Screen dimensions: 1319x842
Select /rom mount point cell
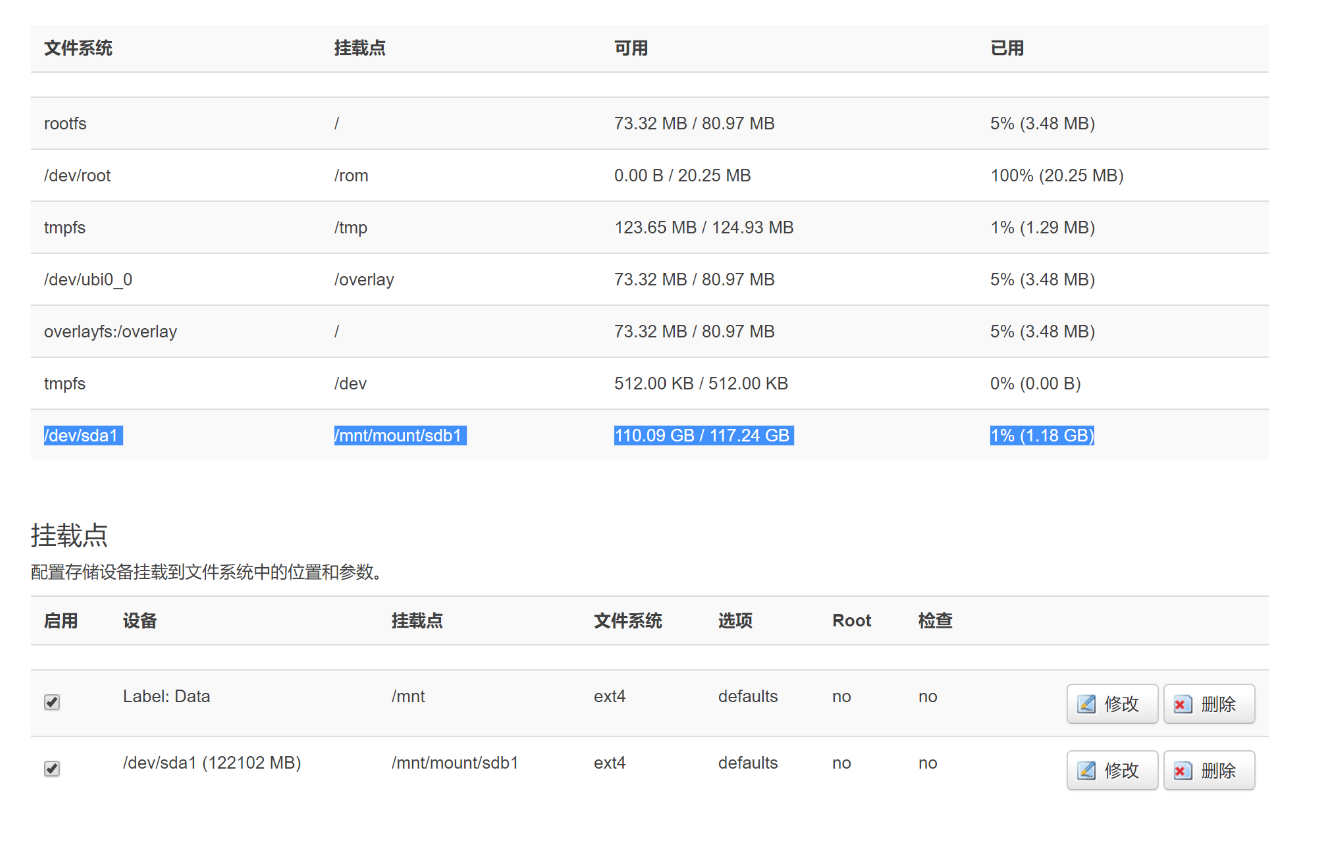pyautogui.click(x=351, y=176)
